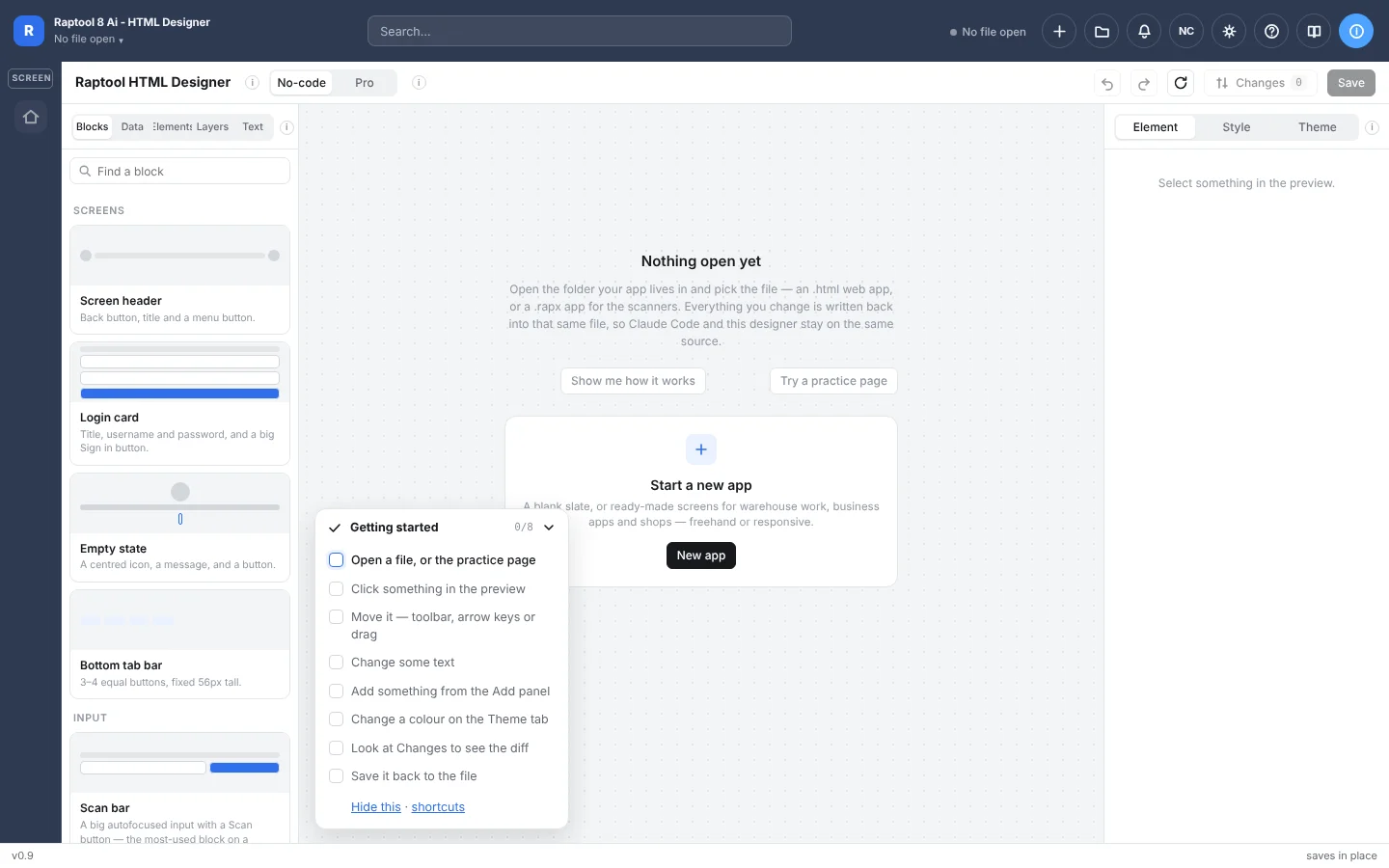1389x868 pixels.
Task: Open the folder icon in the top bar
Action: (x=1102, y=31)
